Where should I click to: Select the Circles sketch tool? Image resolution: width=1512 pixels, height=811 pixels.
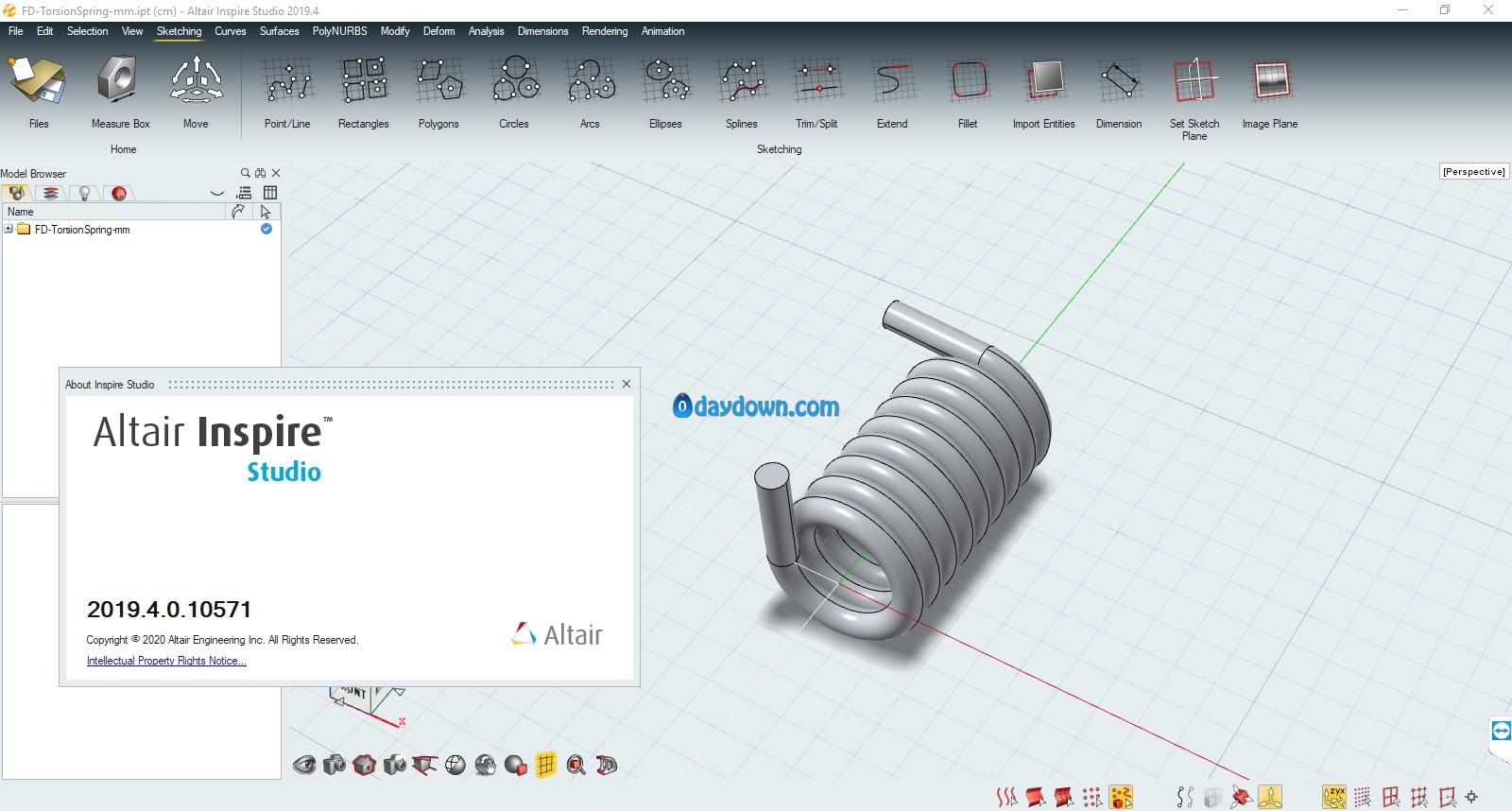(x=514, y=93)
